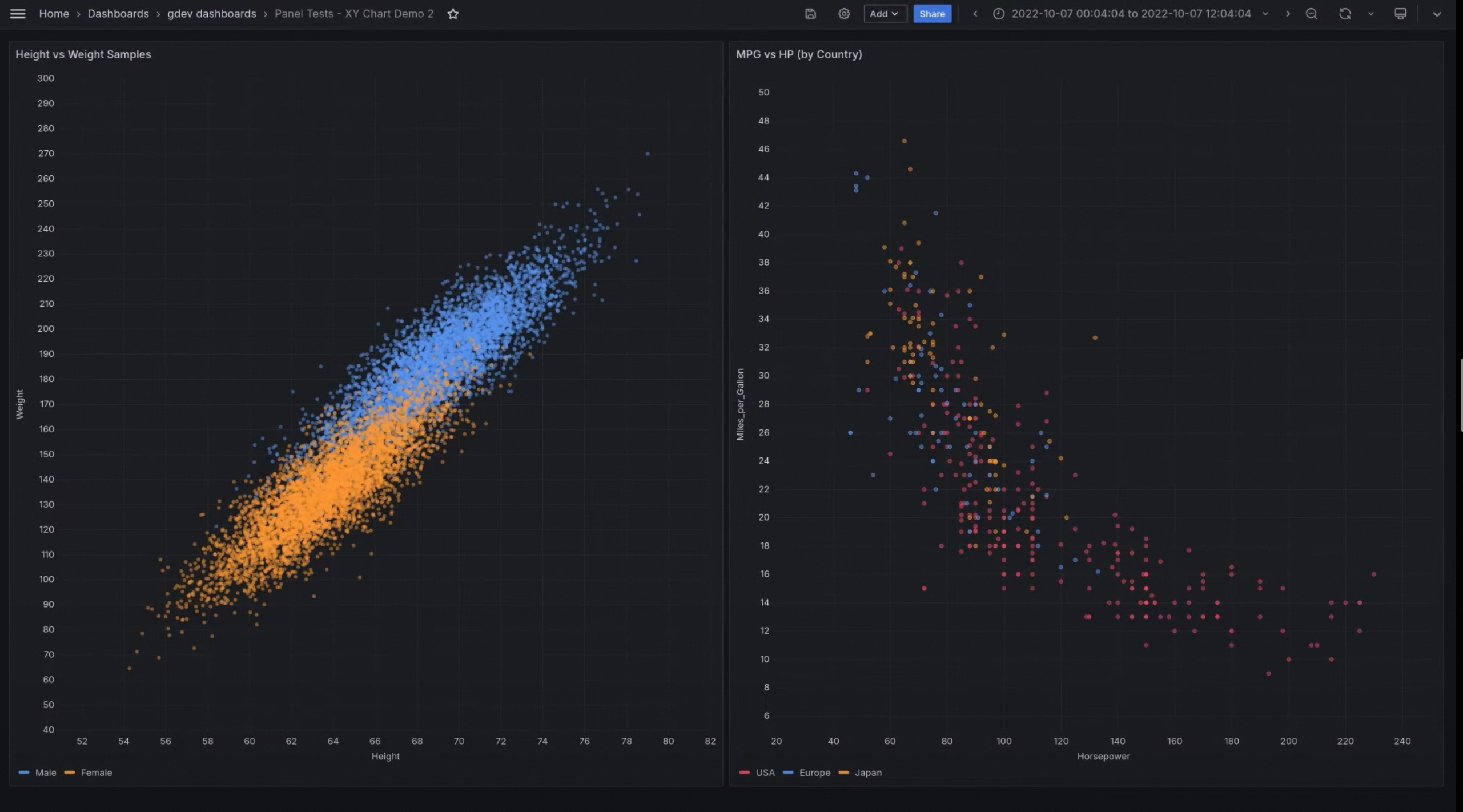
Task: Open dashboard settings gear
Action: 843,14
